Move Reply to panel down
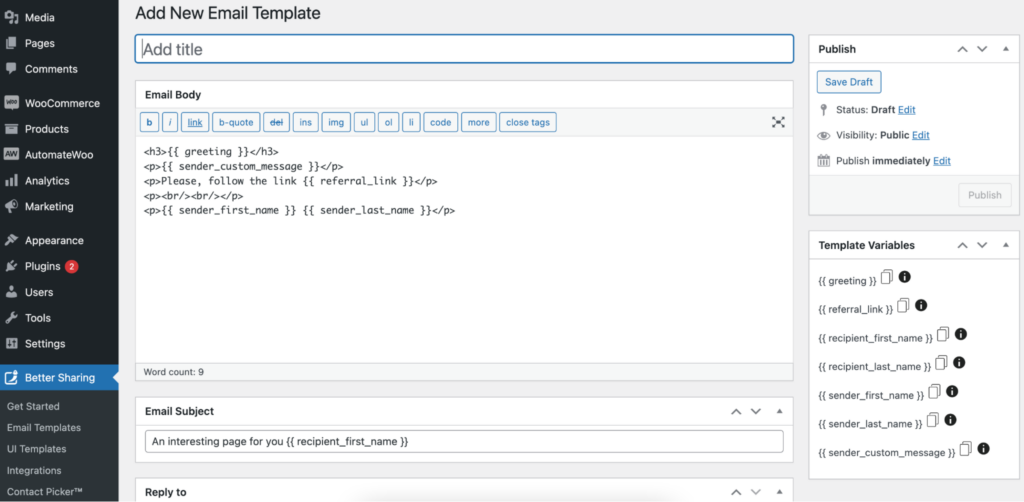Image resolution: width=1024 pixels, height=502 pixels. (756, 492)
